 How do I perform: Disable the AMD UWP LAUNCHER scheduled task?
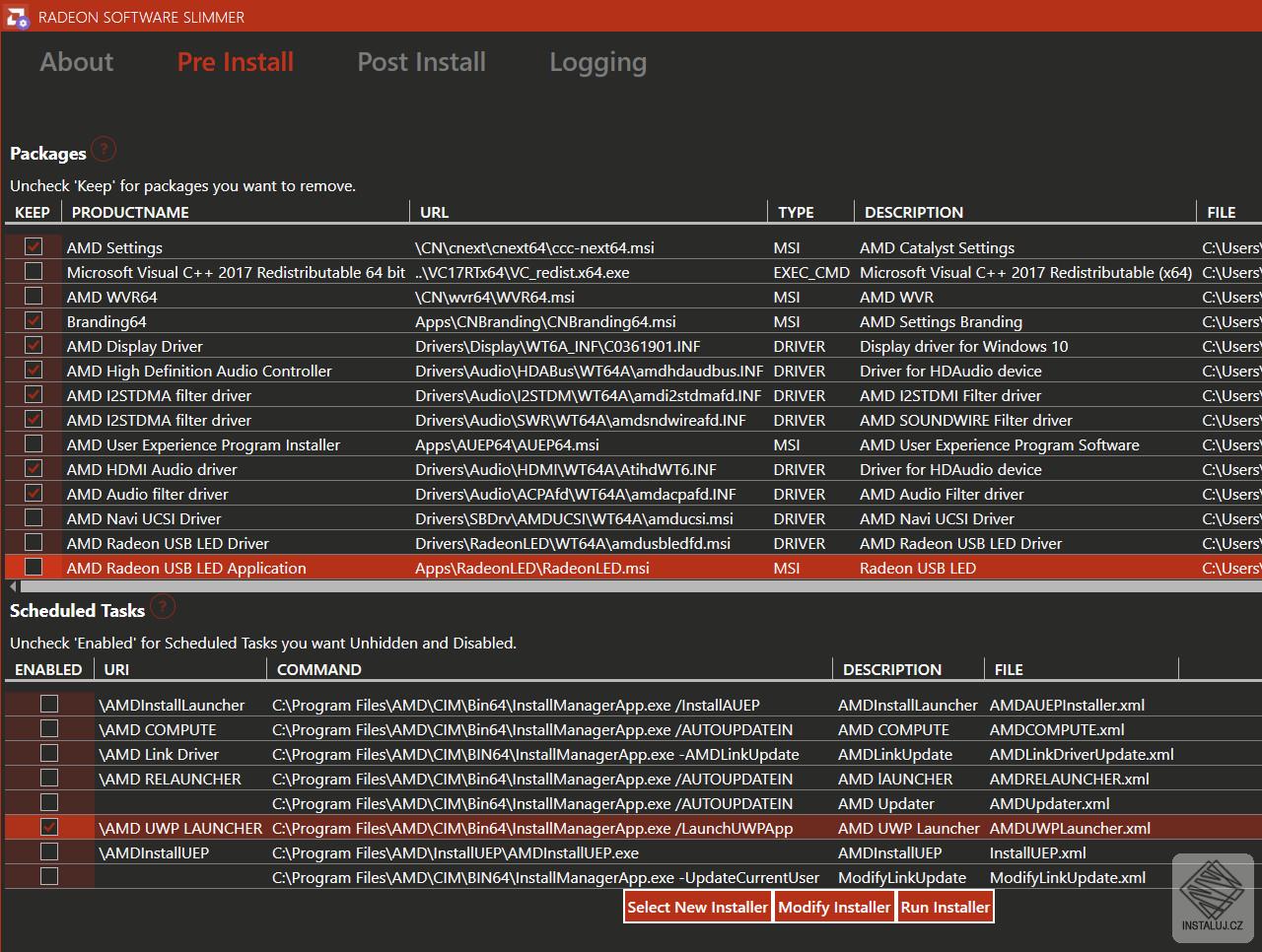[49, 827]
